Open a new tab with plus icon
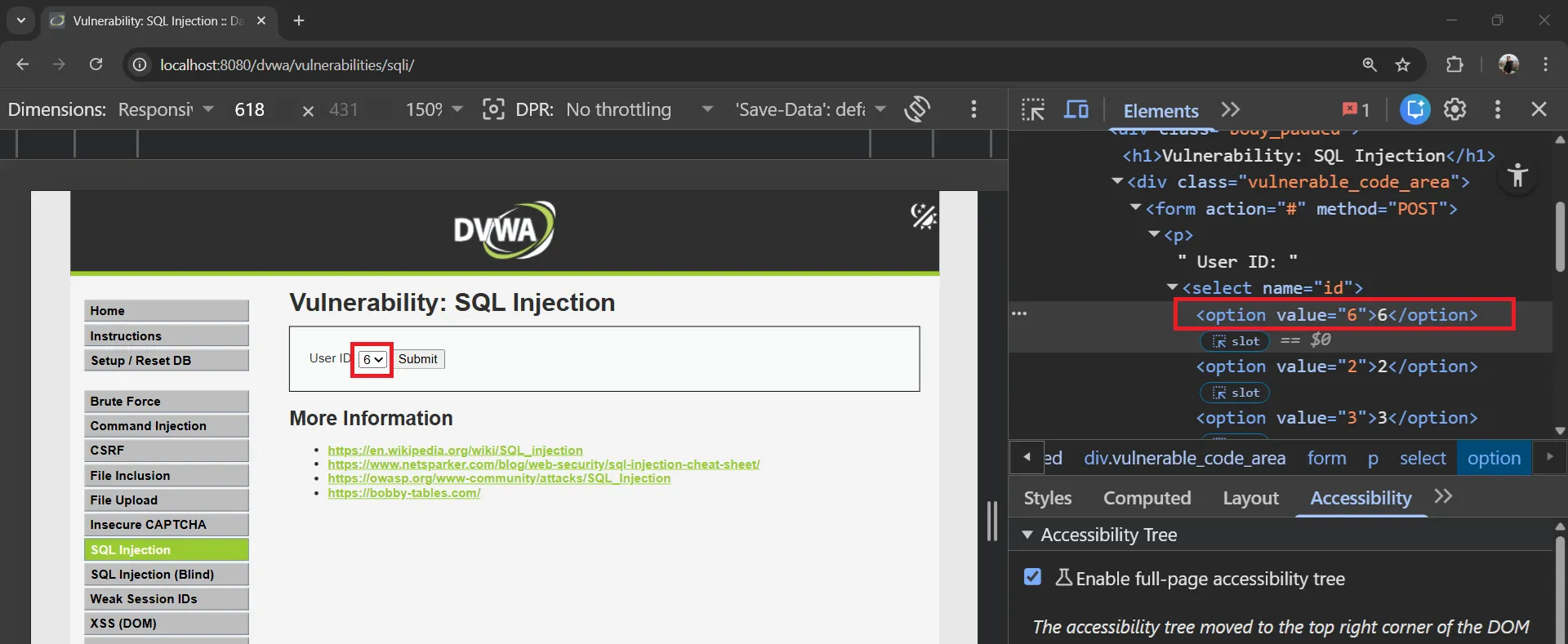This screenshot has height=644, width=1568. point(299,20)
